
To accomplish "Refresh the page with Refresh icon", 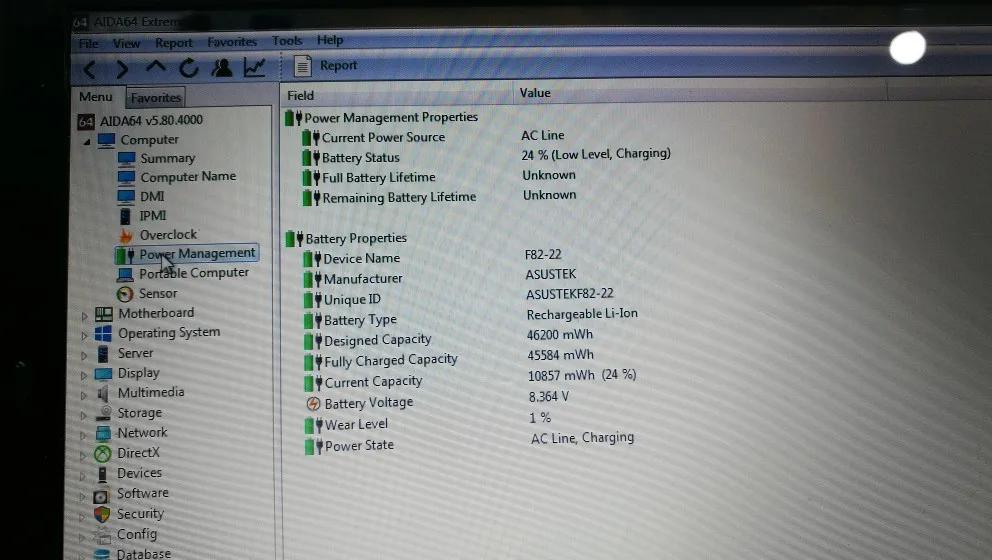I will pyautogui.click(x=189, y=68).
